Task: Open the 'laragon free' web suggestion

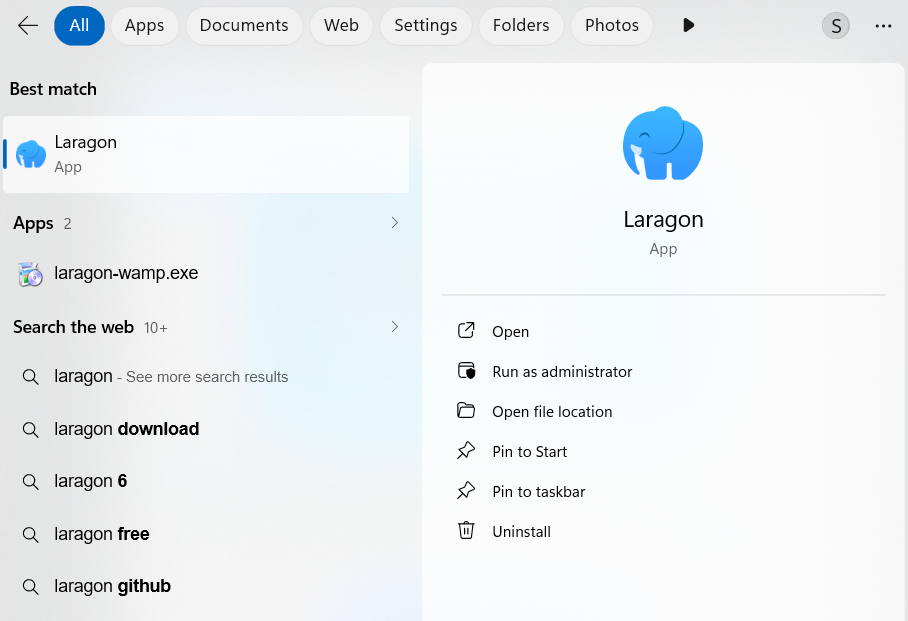Action: tap(206, 534)
